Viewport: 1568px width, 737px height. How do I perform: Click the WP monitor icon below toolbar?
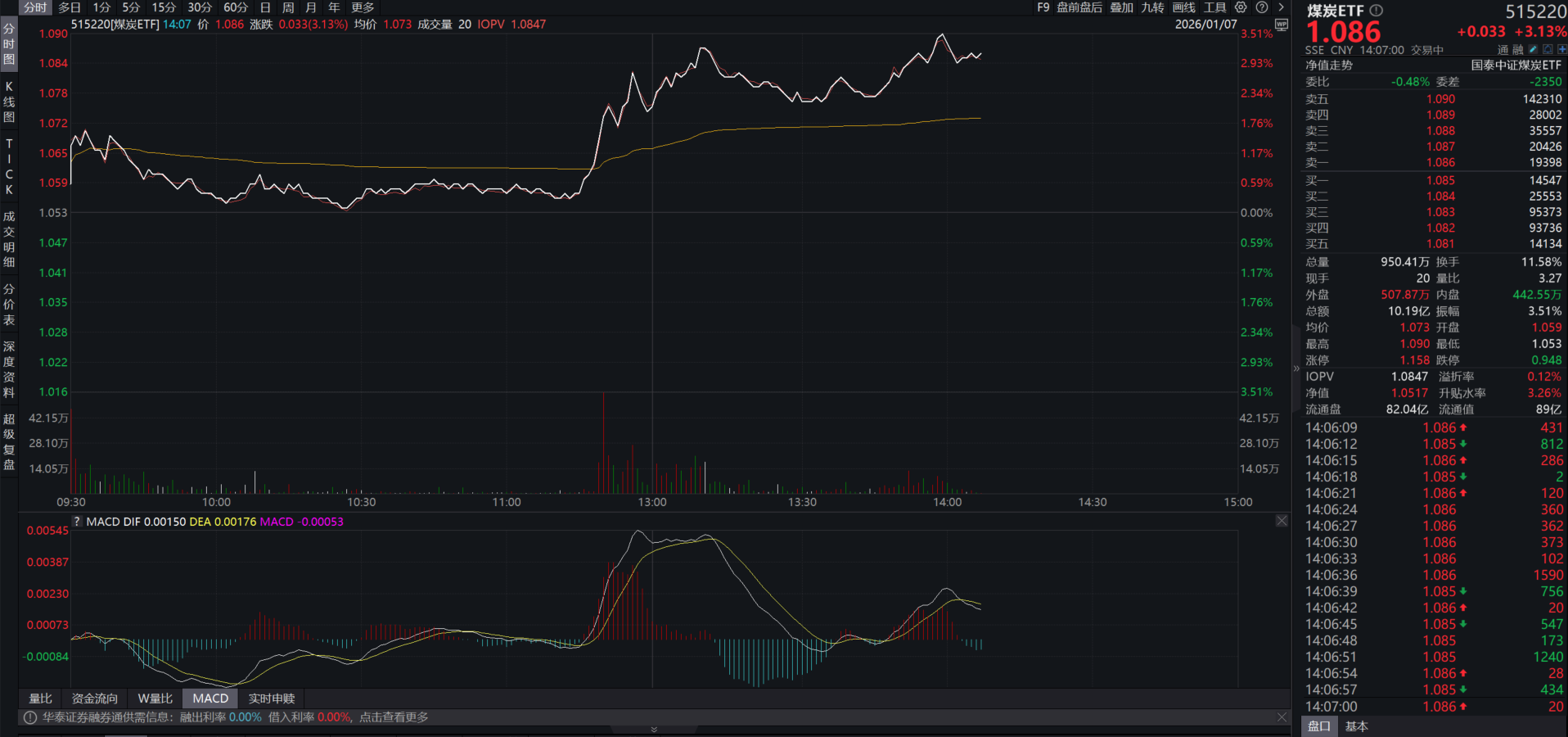pyautogui.click(x=1282, y=25)
